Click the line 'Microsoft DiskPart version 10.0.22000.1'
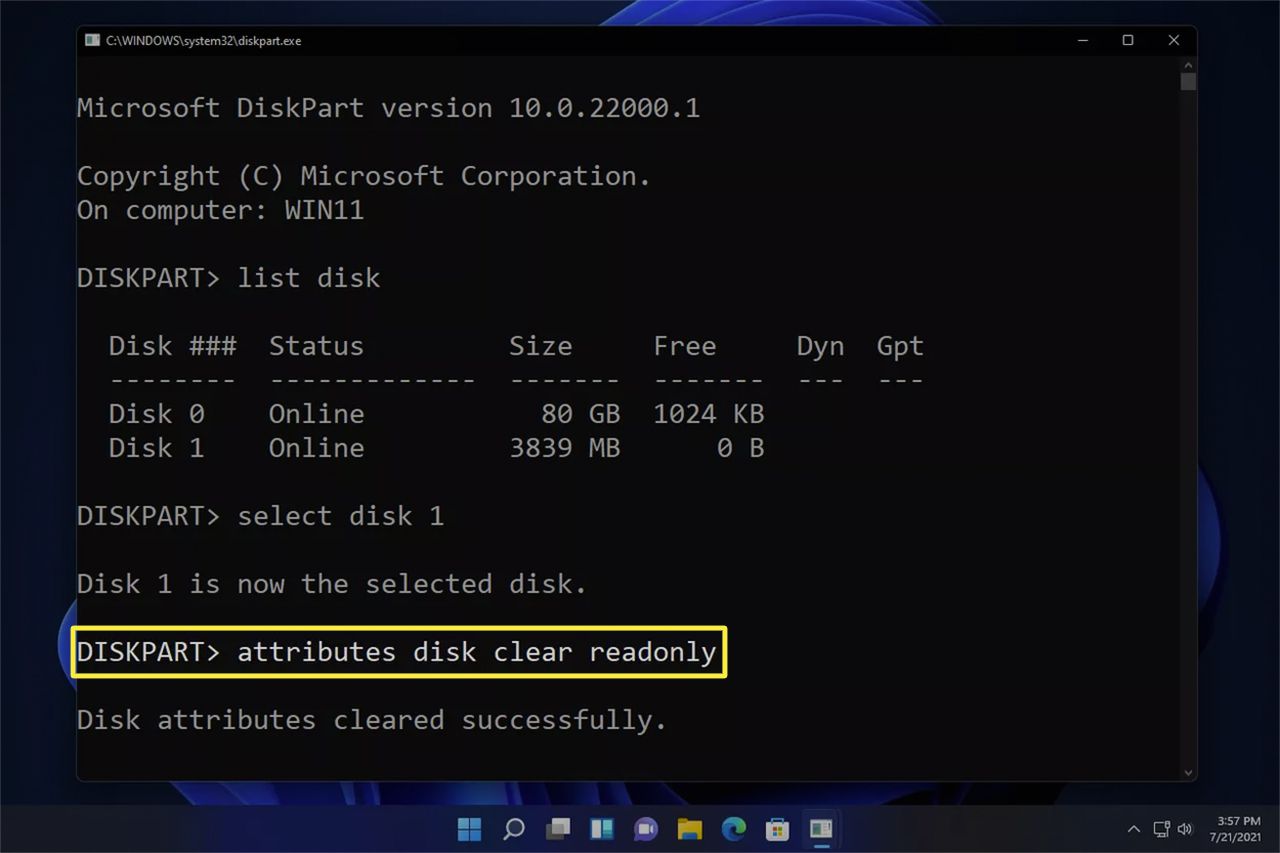The width and height of the screenshot is (1280, 853). [x=388, y=108]
